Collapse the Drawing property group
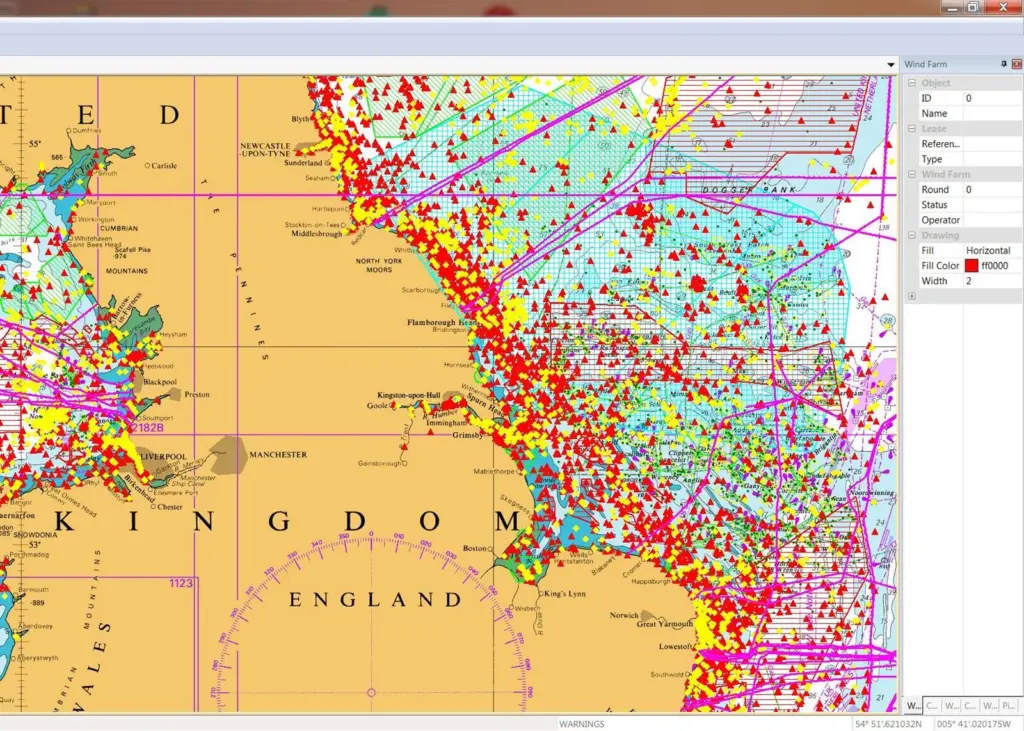Viewport: 1024px width, 731px height. pyautogui.click(x=912, y=235)
